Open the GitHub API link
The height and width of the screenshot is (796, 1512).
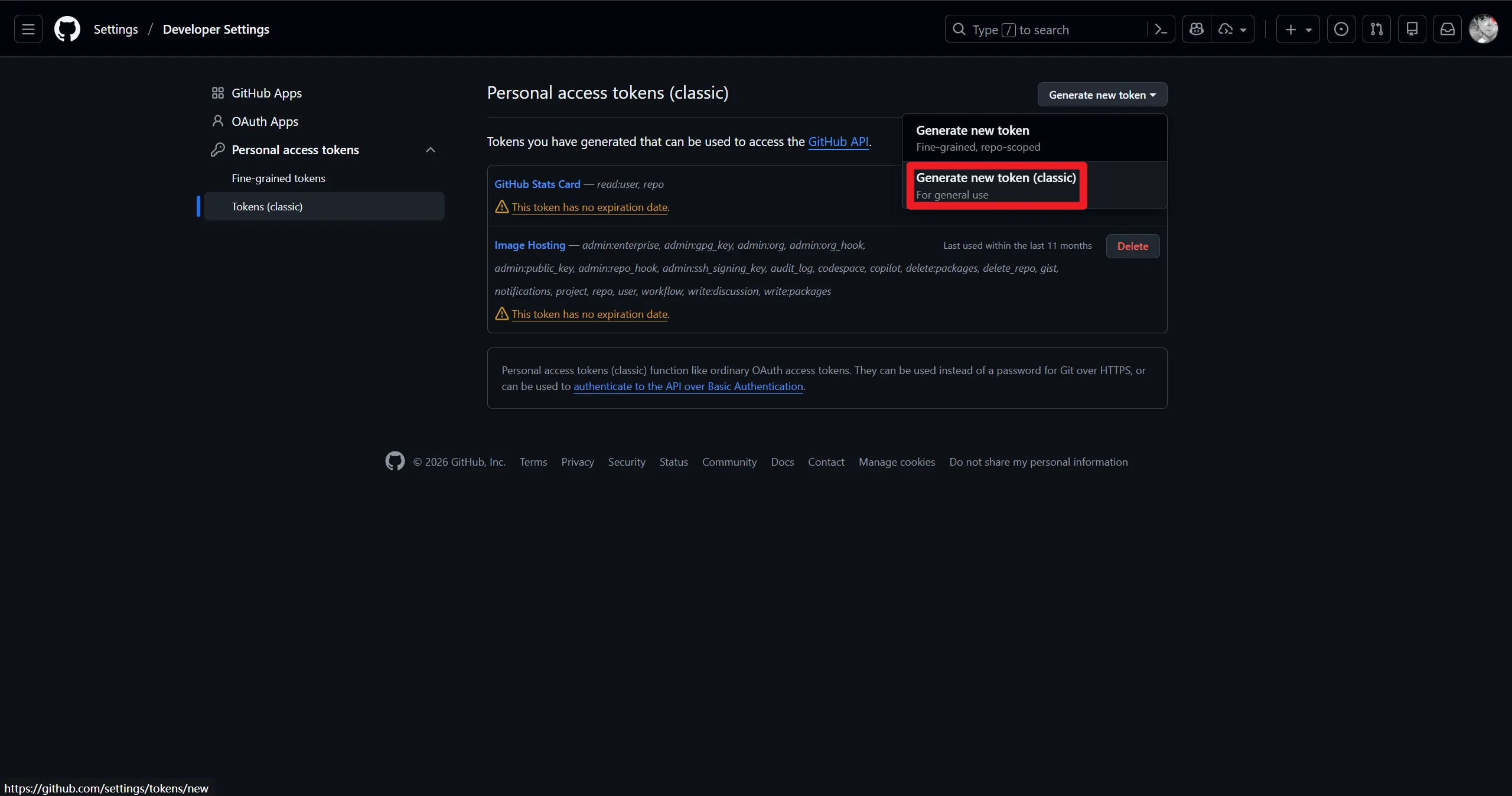point(839,142)
